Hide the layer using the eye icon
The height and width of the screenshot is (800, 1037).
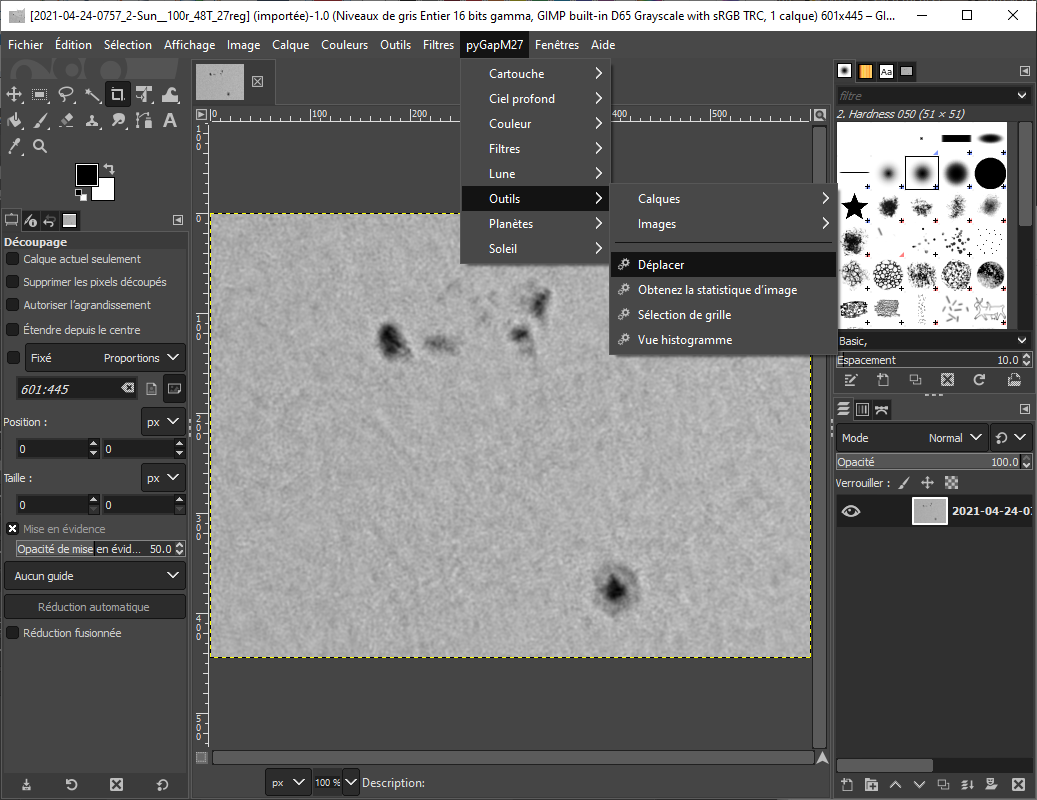click(x=851, y=511)
